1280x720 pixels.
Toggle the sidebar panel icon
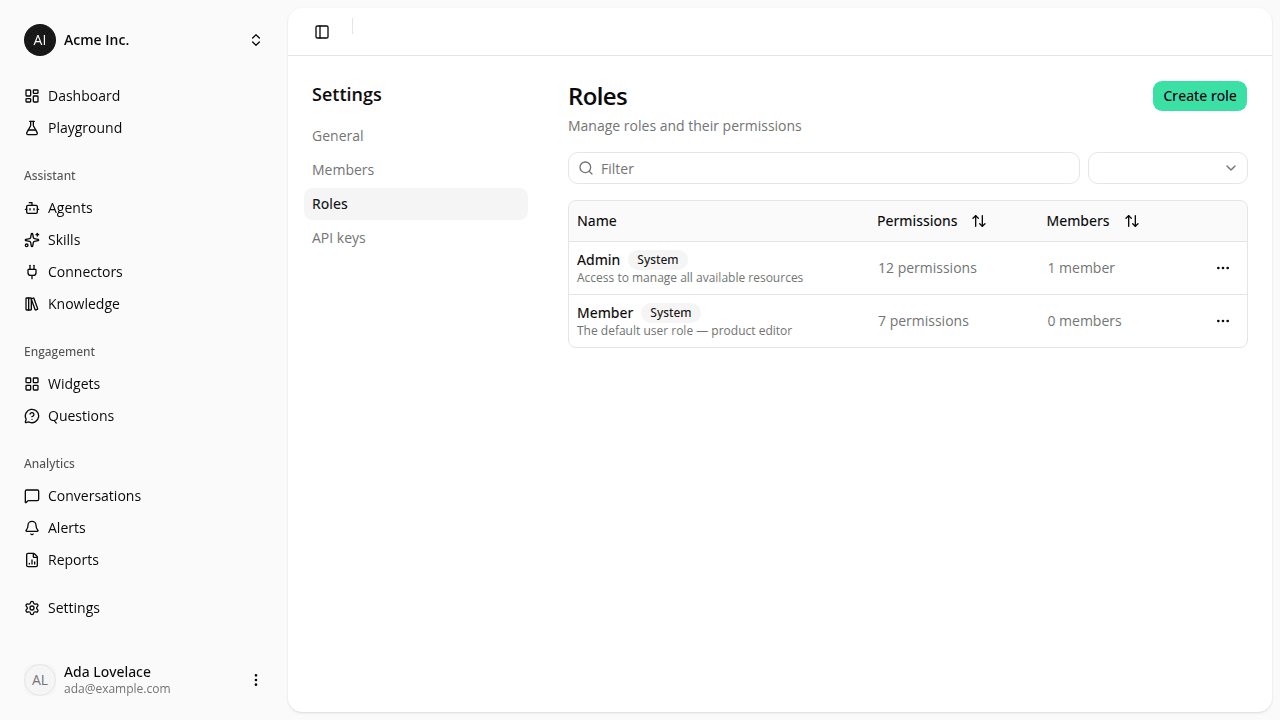pos(322,32)
